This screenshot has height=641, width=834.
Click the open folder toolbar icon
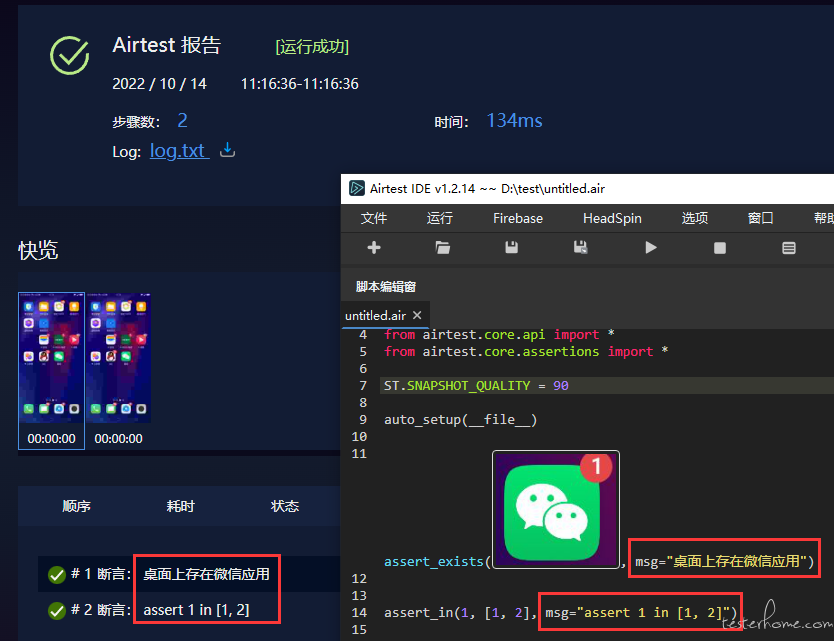point(443,247)
